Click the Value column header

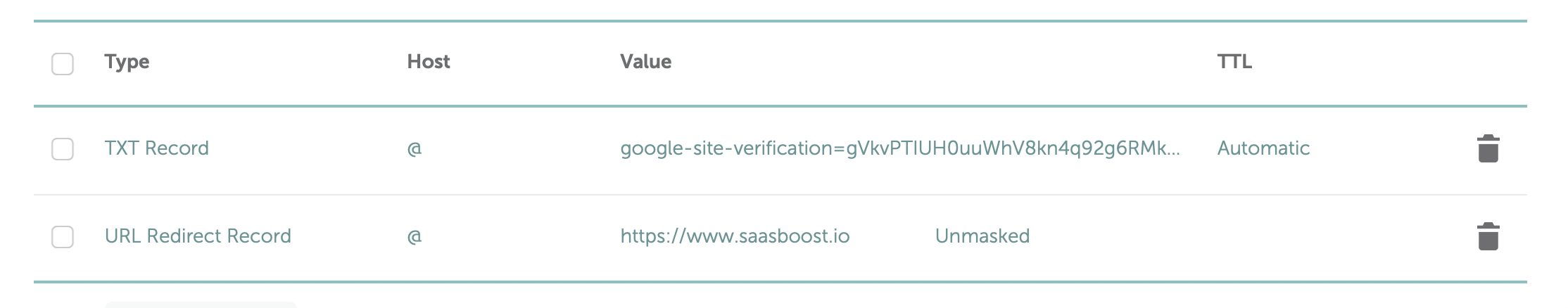[645, 62]
